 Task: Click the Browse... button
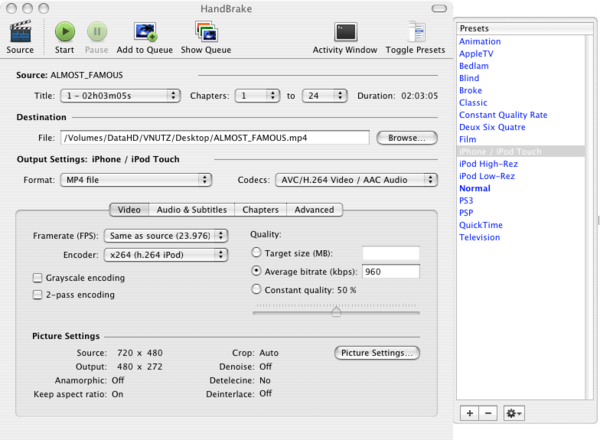407,138
